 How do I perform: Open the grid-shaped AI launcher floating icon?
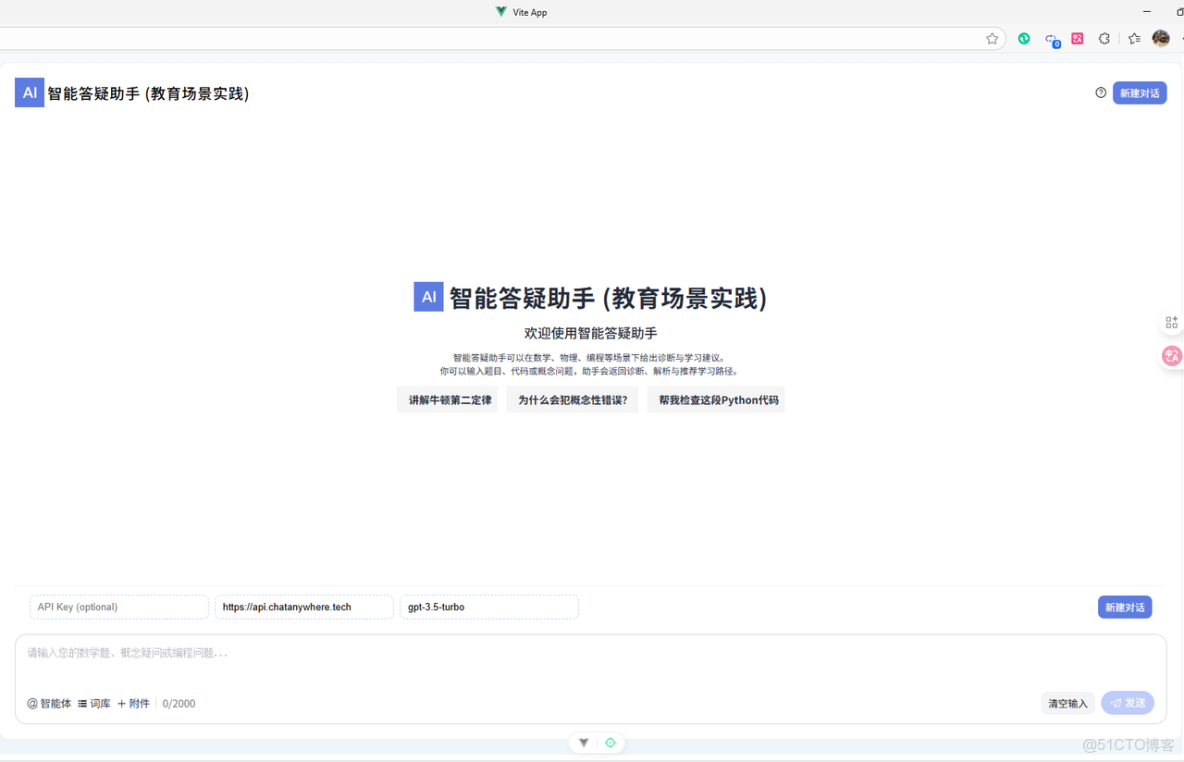1171,322
